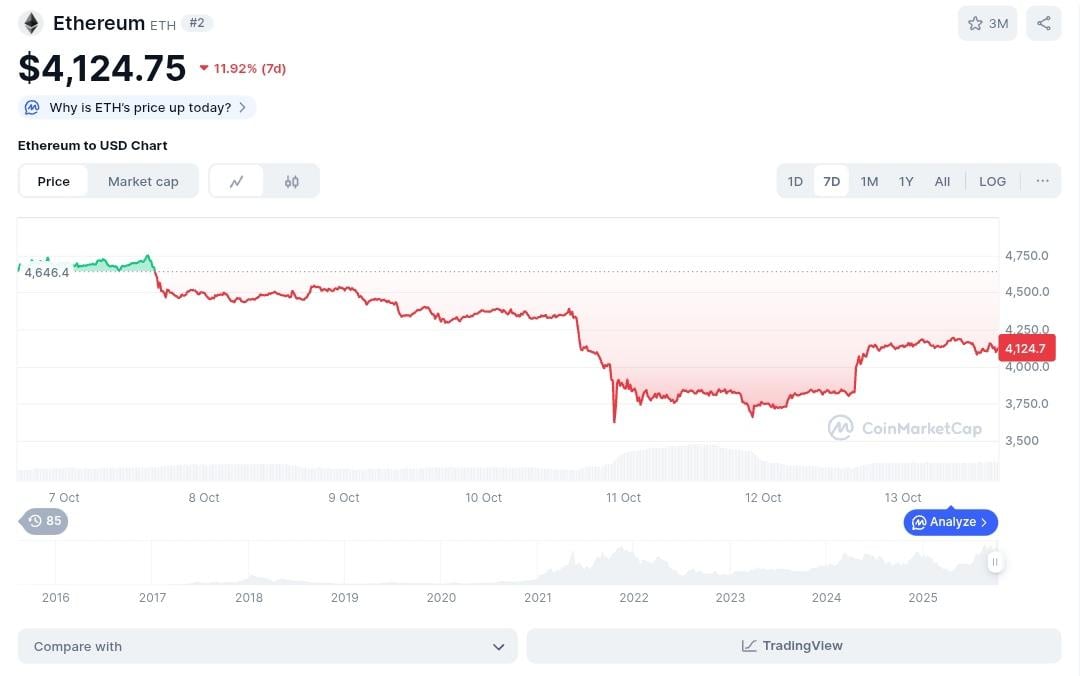Open the Analyze button chevron
Image resolution: width=1080 pixels, height=676 pixels.
984,522
